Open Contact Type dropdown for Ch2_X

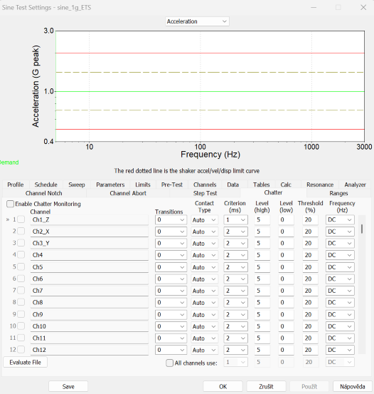coord(204,232)
